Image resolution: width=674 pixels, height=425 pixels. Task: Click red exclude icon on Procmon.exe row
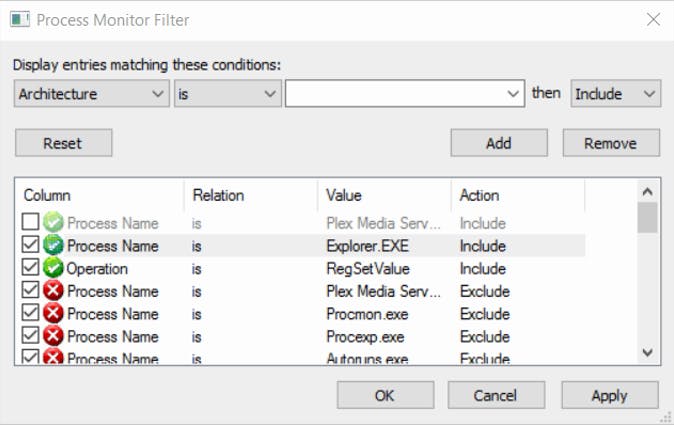[54, 314]
